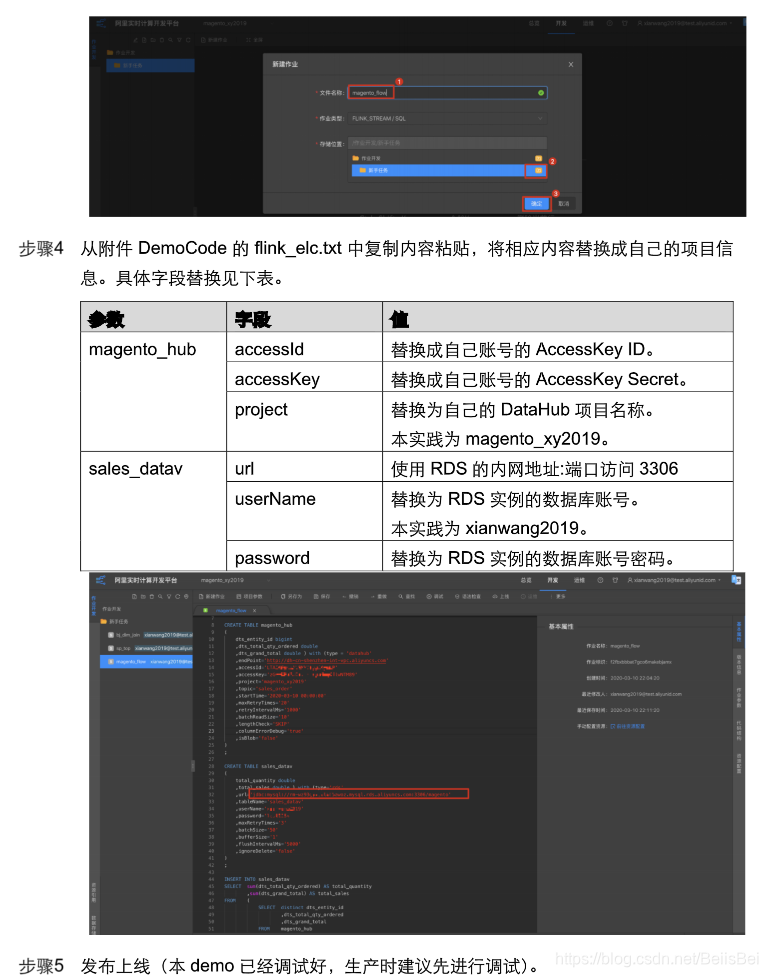Click the userName table cell
Screen dimensions: 768x977
[x=304, y=511]
